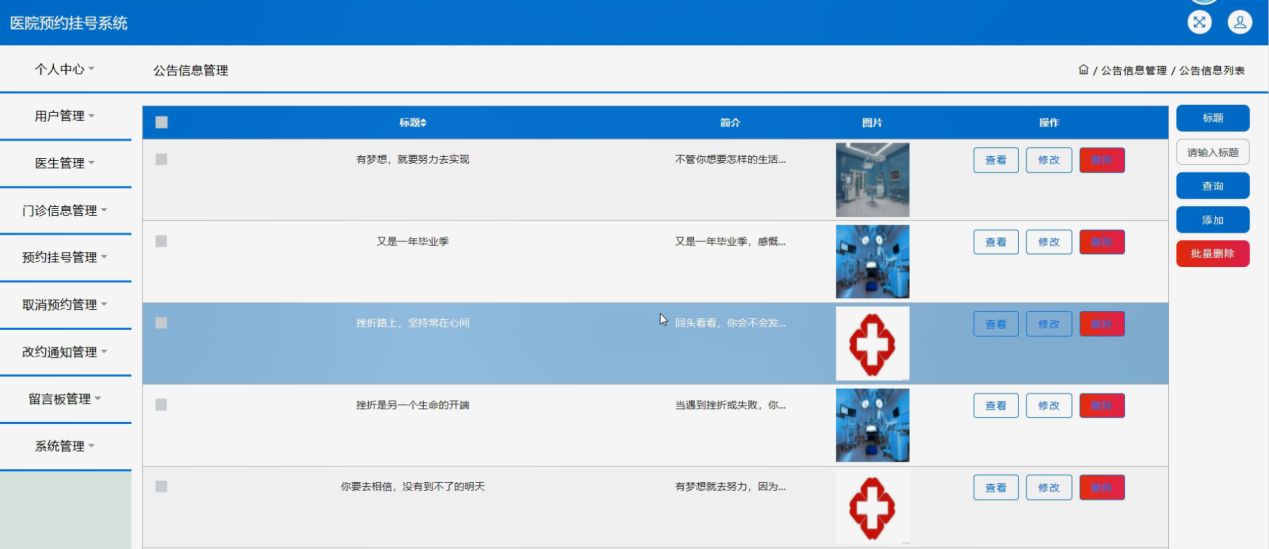Expand the 预约挂号管理 menu
This screenshot has width=1269, height=549.
[65, 257]
